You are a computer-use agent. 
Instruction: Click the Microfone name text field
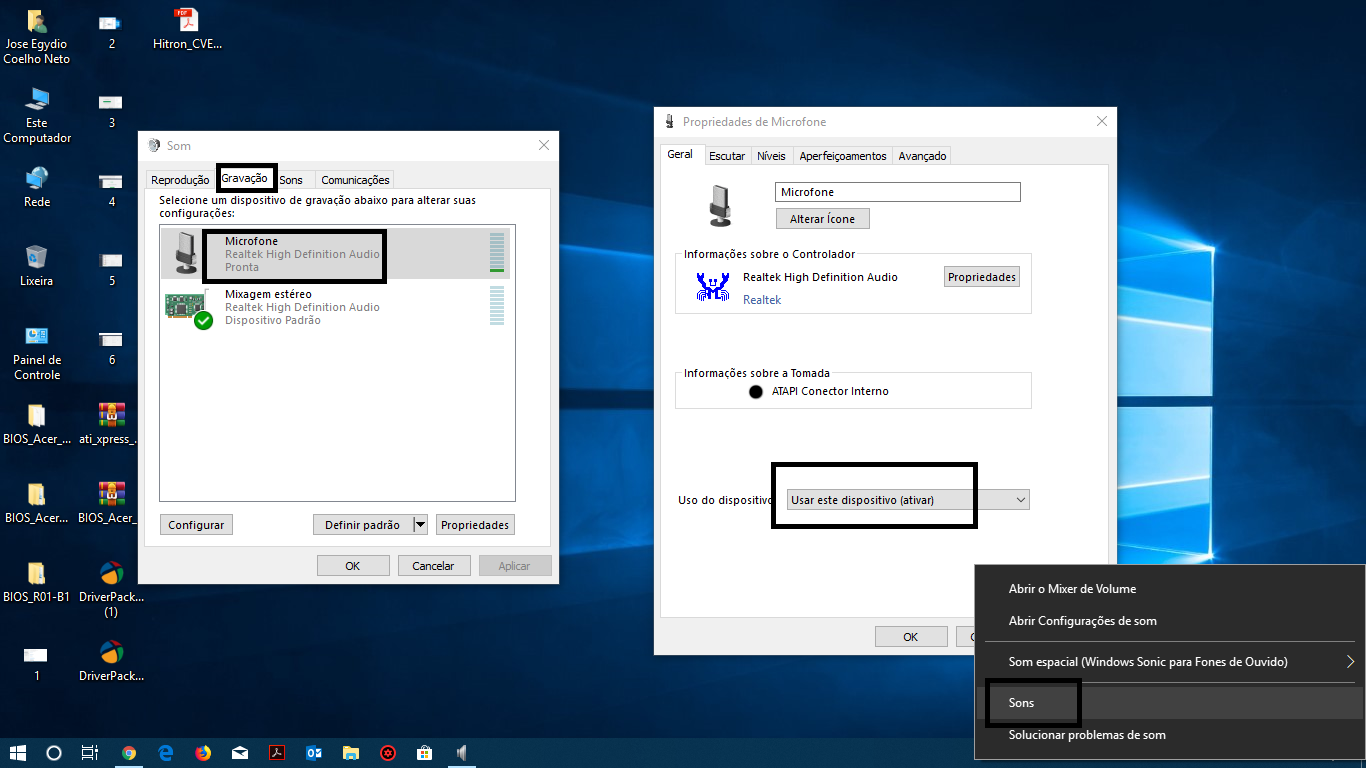(898, 192)
